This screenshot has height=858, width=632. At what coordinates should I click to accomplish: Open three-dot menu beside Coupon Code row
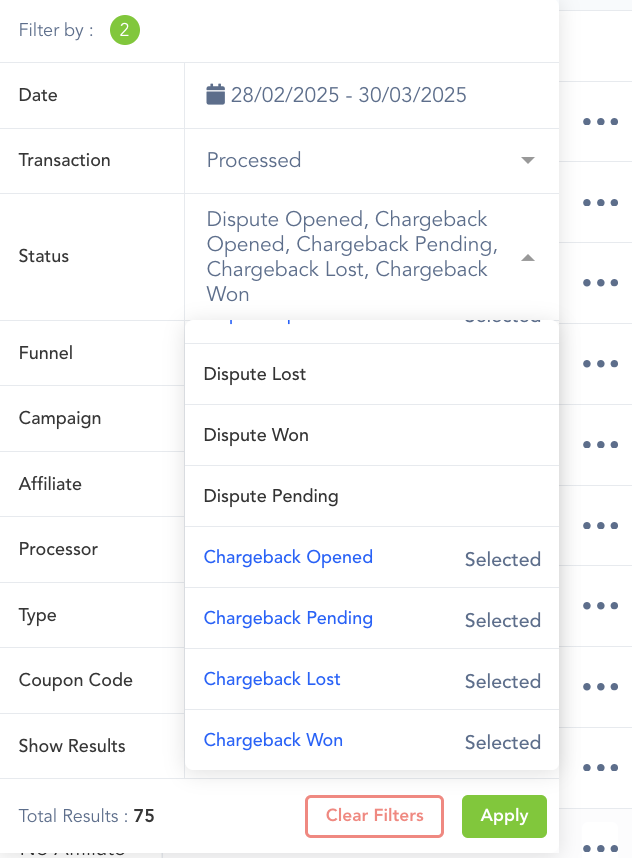click(600, 687)
